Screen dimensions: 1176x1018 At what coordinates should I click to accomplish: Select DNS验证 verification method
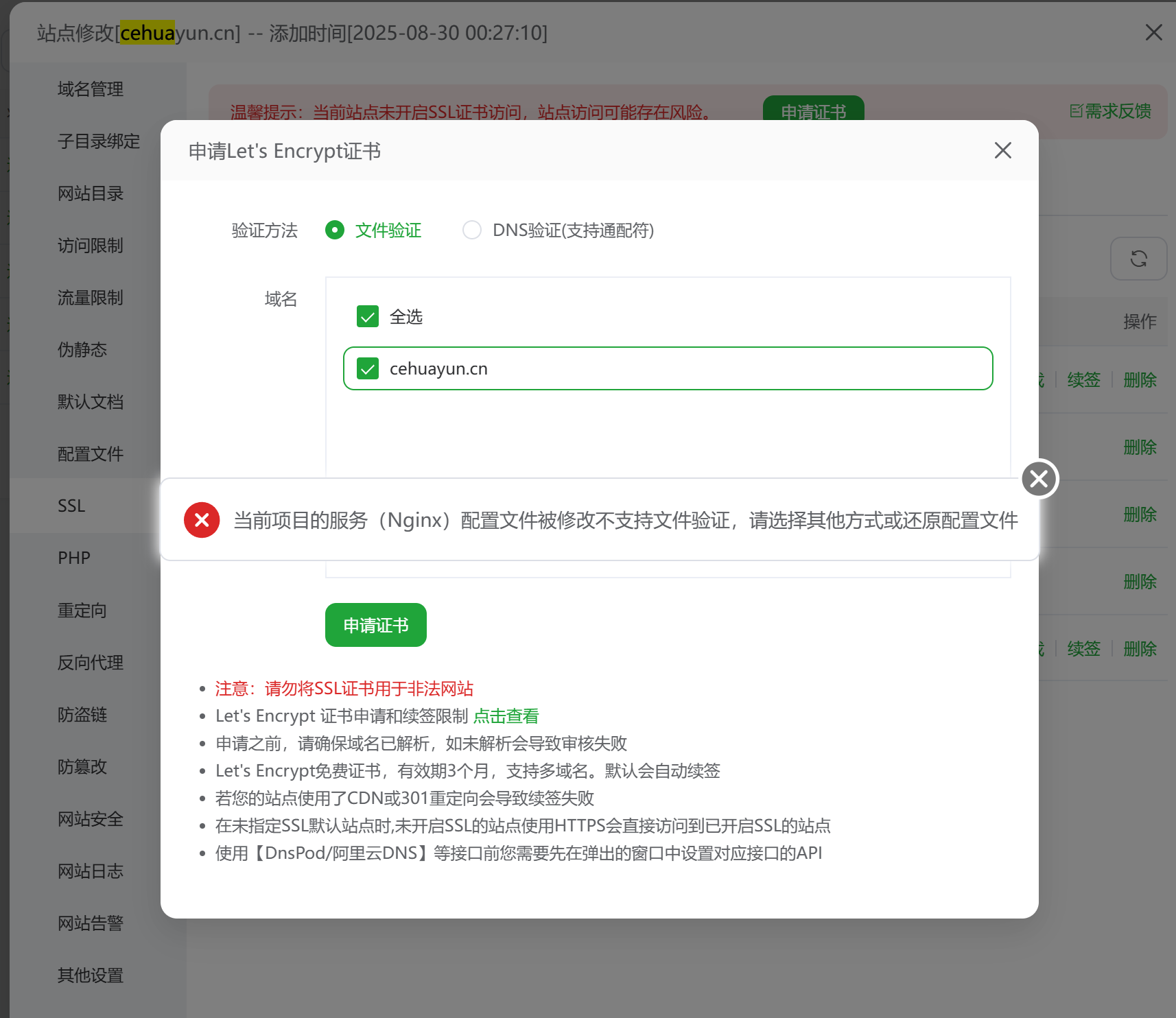click(472, 230)
